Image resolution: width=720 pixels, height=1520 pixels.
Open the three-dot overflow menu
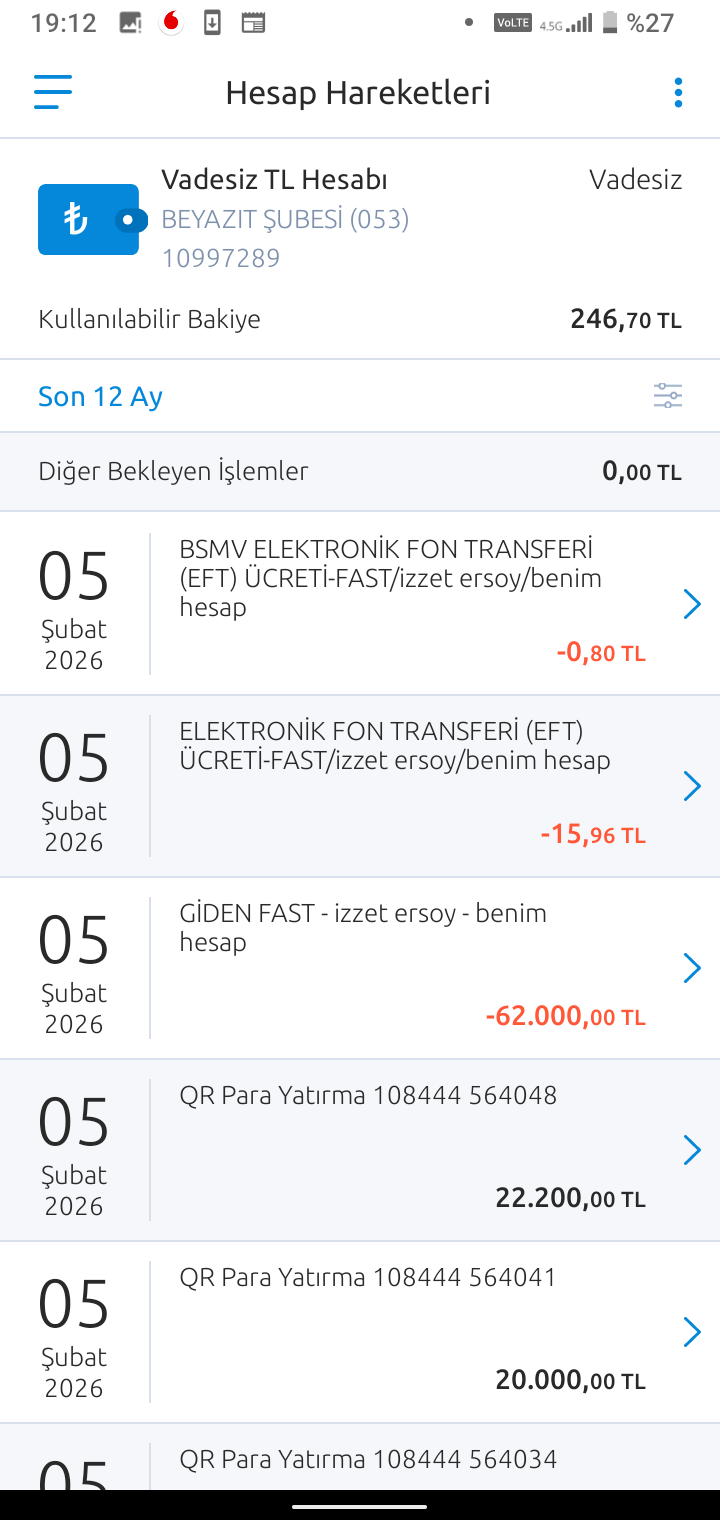(x=678, y=92)
